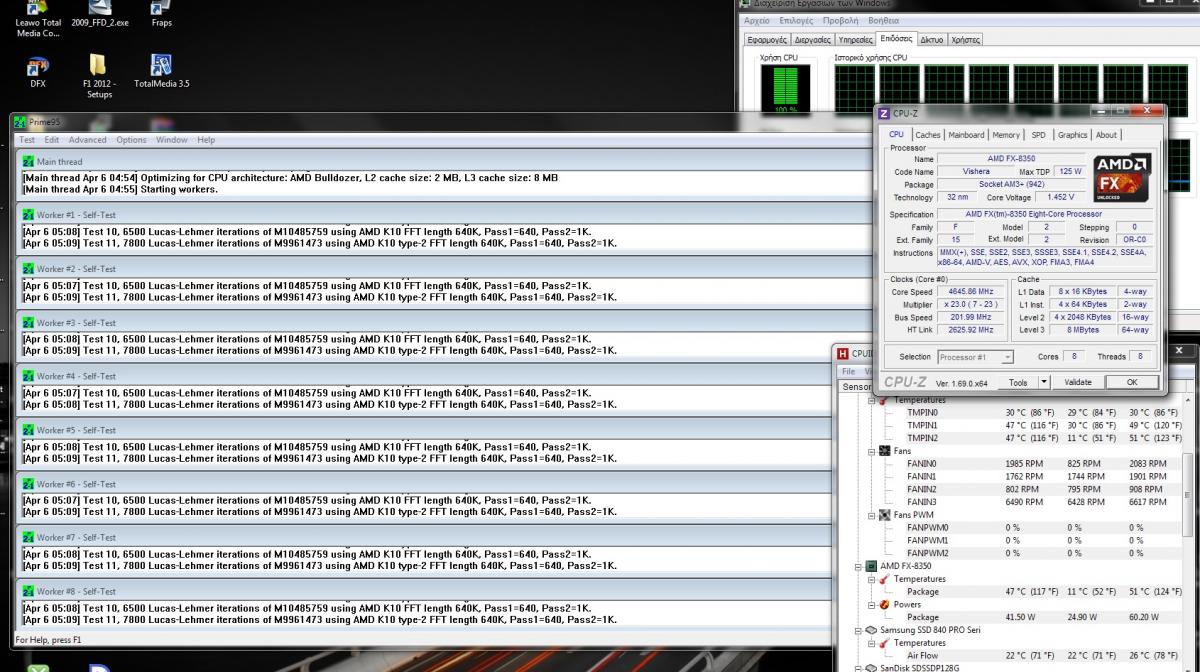This screenshot has height=672, width=1200.
Task: Collapse the AMD FX-8350 node in HWMonitor
Action: pos(858,566)
